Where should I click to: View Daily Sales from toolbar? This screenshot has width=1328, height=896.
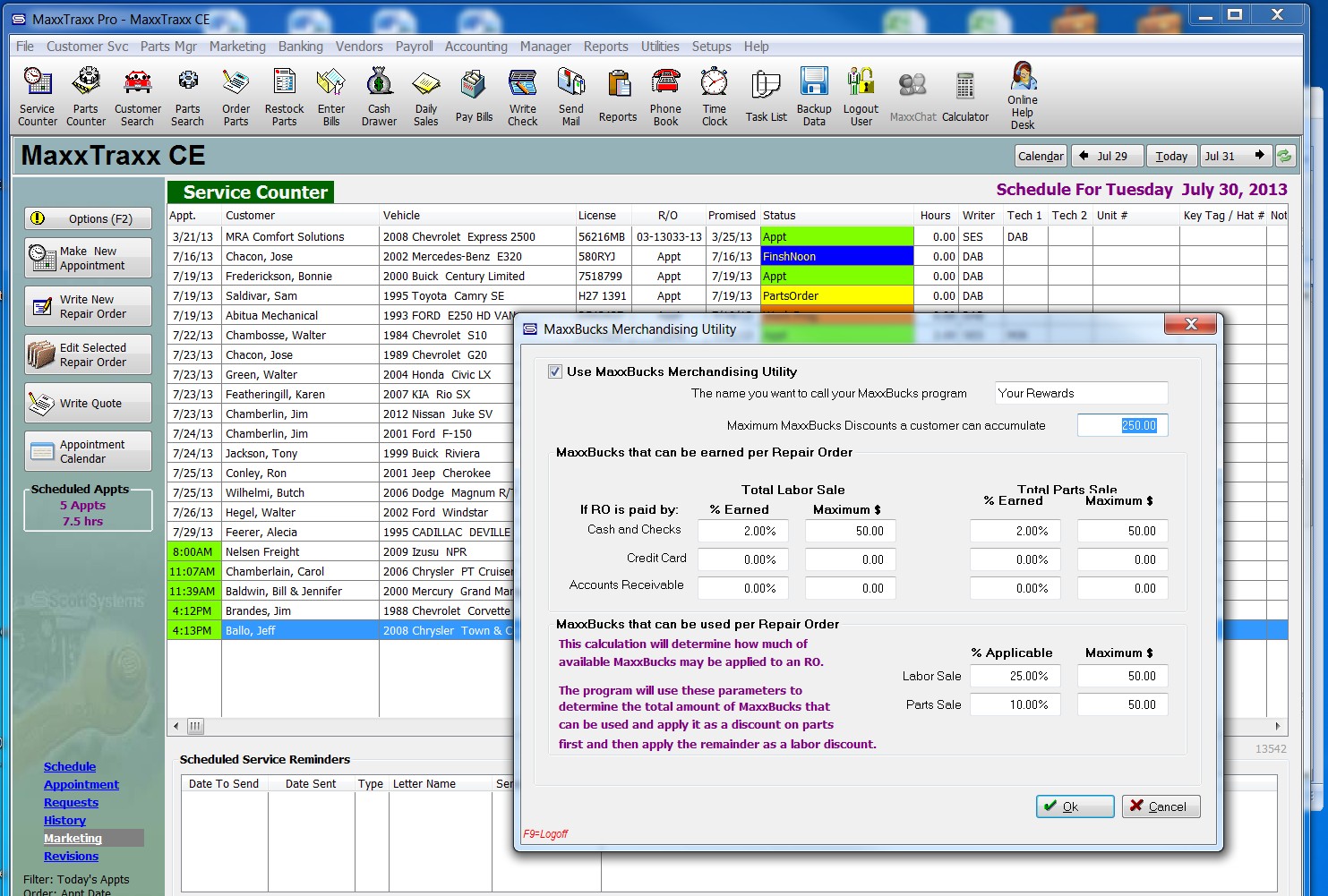tap(426, 97)
